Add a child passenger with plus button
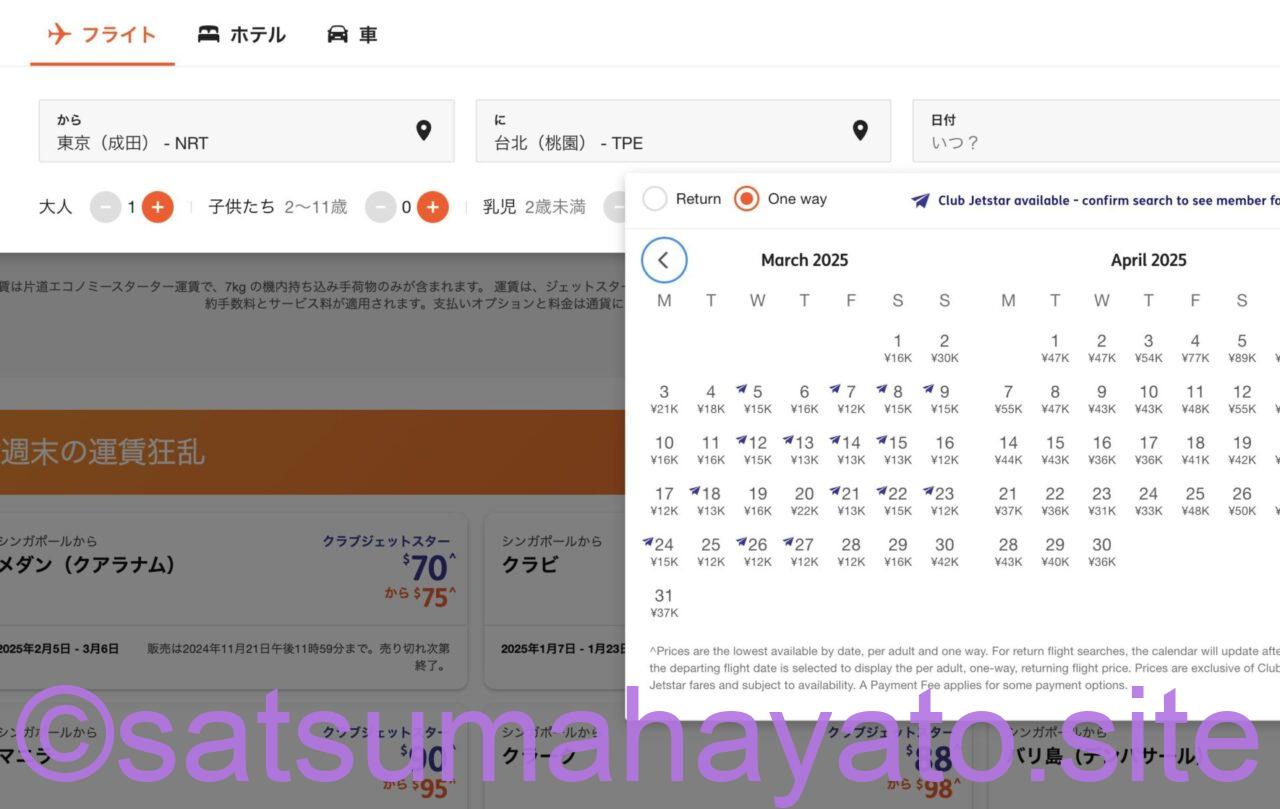Image resolution: width=1280 pixels, height=809 pixels. (x=432, y=207)
